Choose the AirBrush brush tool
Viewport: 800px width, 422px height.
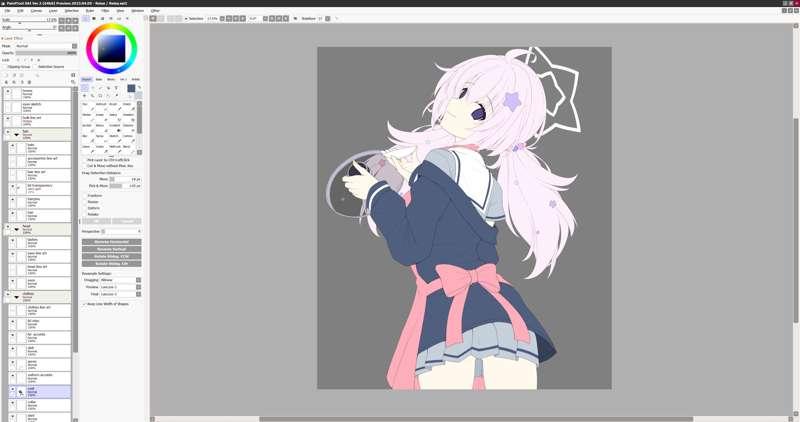coord(102,107)
